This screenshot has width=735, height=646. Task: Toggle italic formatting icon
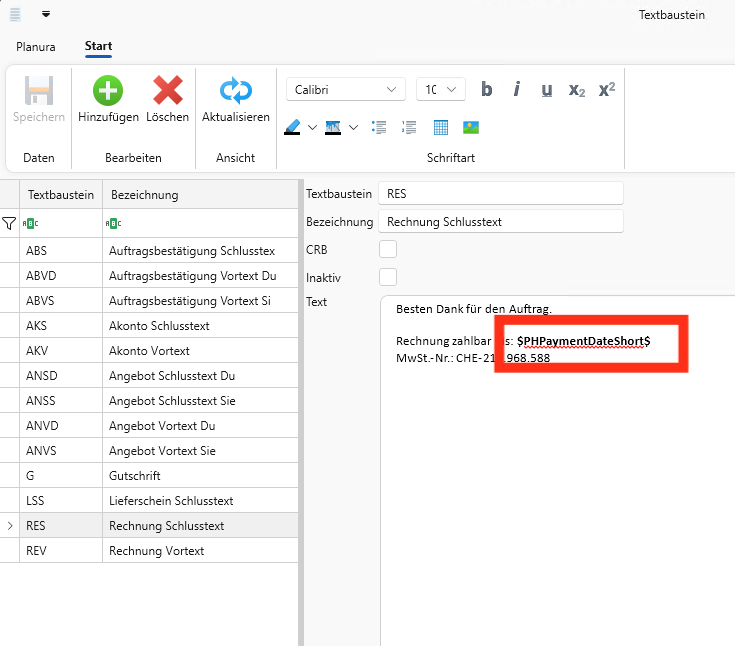pos(517,89)
